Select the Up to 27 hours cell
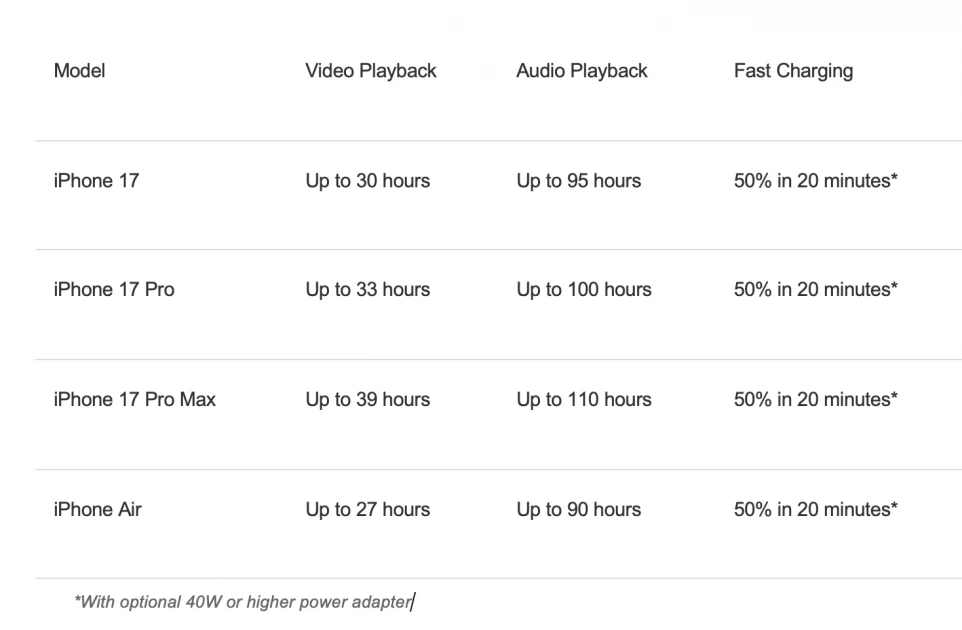 coord(367,510)
